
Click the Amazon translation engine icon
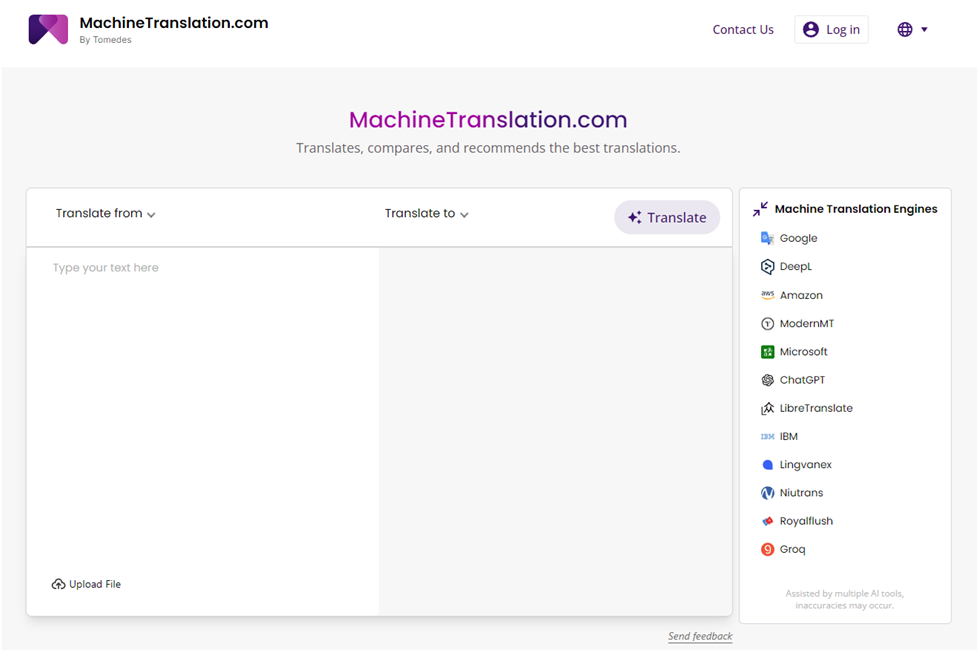(766, 295)
